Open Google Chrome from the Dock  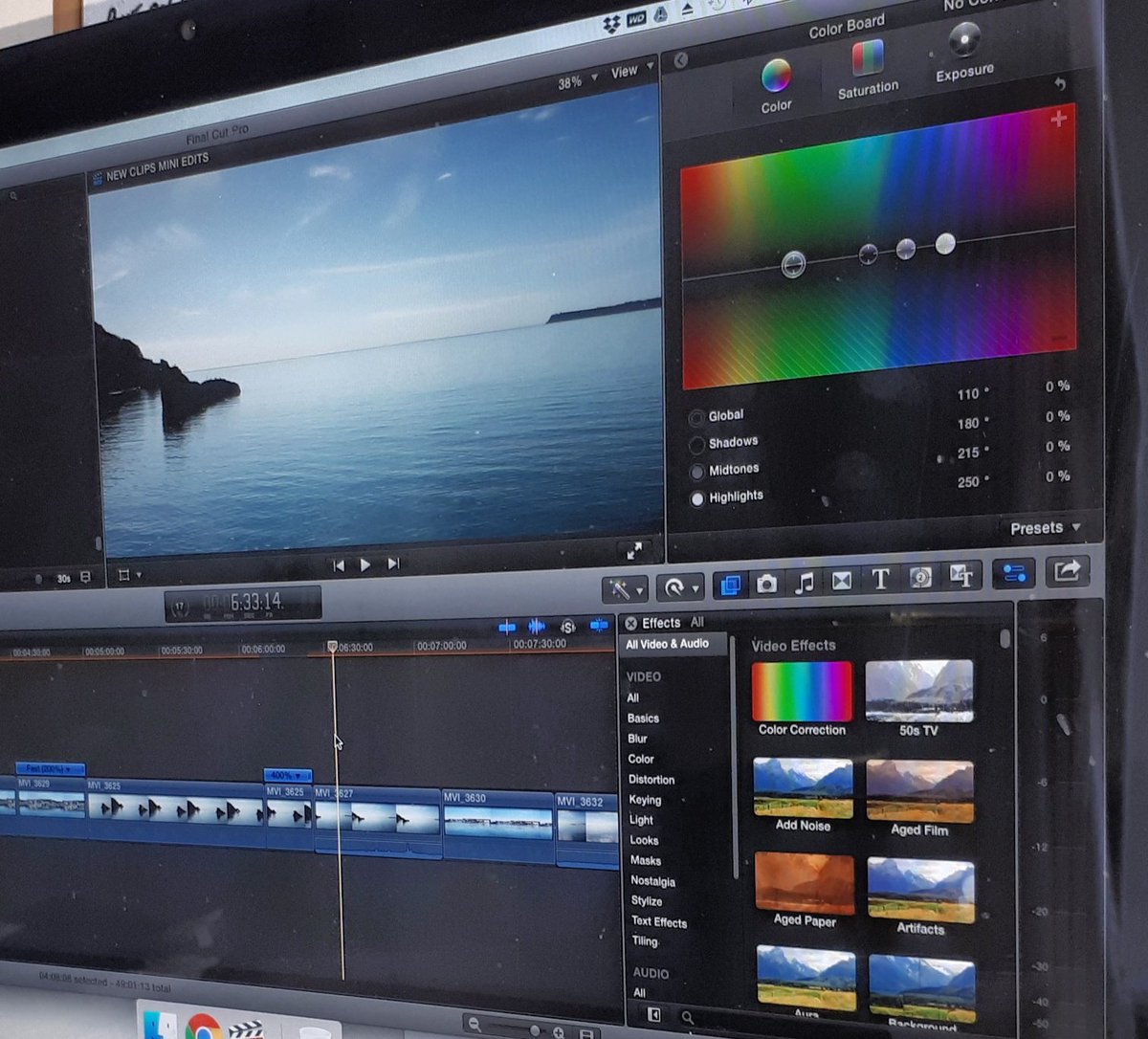pyautogui.click(x=204, y=1028)
